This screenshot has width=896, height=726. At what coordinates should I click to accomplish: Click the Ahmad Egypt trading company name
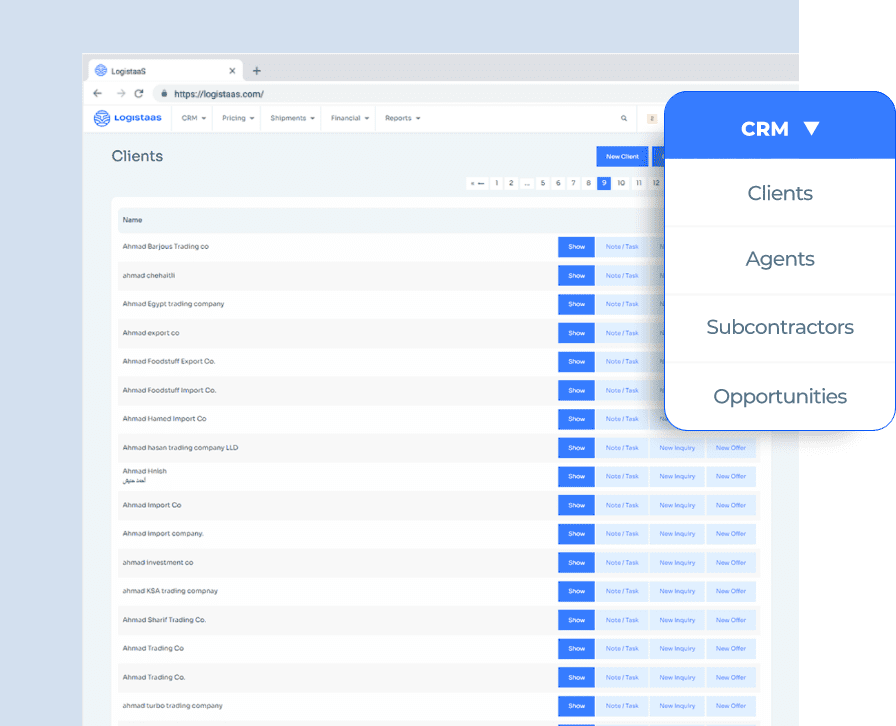point(173,304)
